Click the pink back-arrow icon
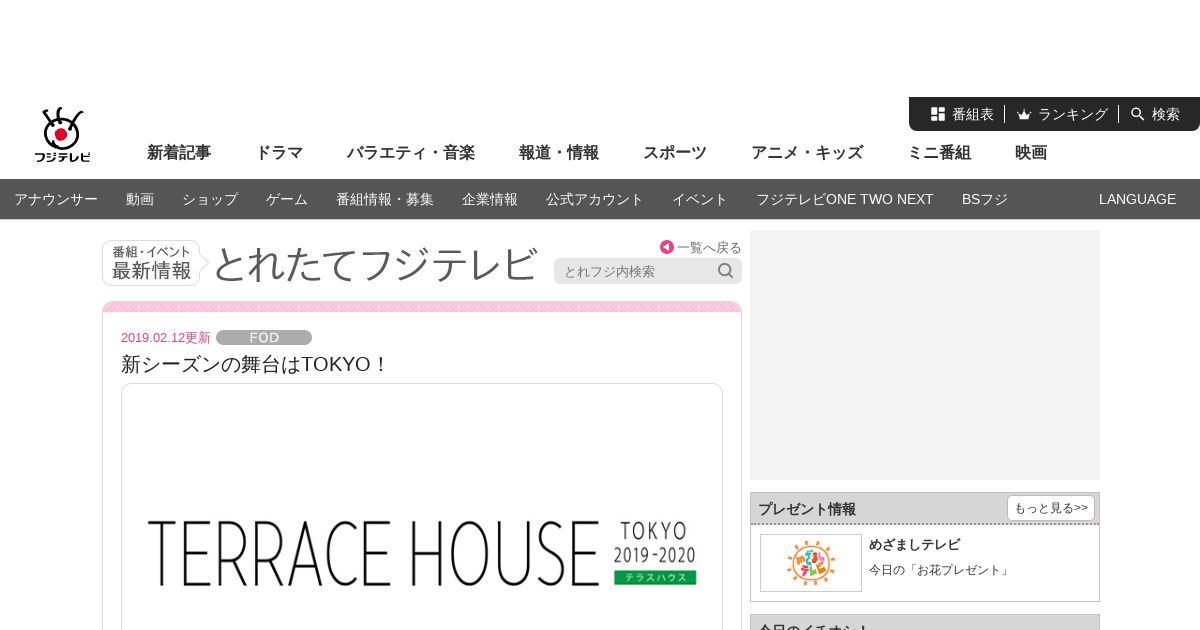The width and height of the screenshot is (1200, 630). 667,247
